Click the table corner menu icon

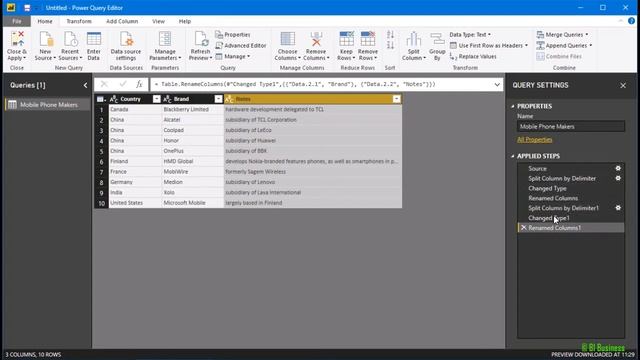tap(101, 99)
